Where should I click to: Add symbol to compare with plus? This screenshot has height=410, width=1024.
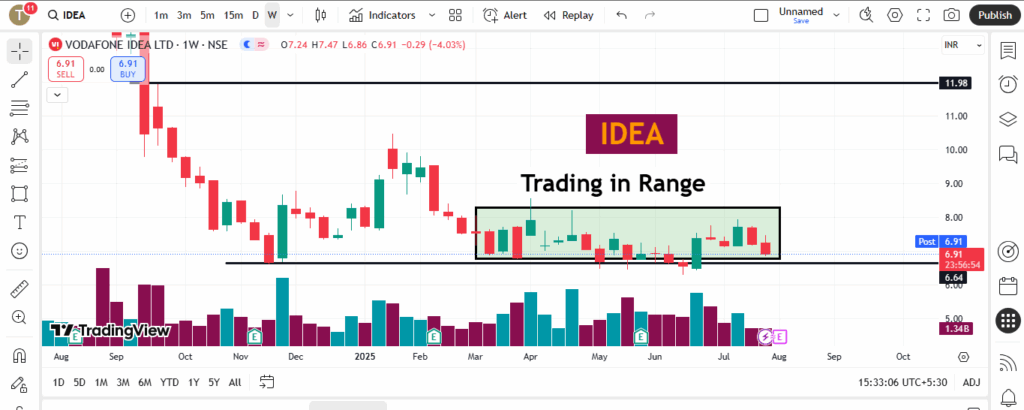coord(128,15)
